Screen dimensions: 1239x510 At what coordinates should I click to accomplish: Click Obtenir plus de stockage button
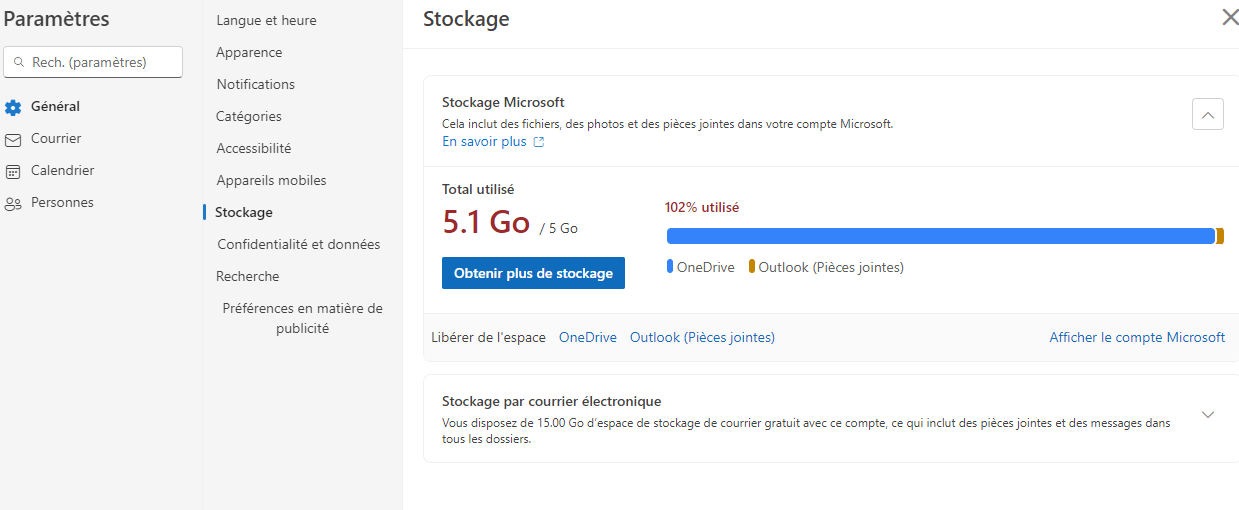(x=533, y=273)
